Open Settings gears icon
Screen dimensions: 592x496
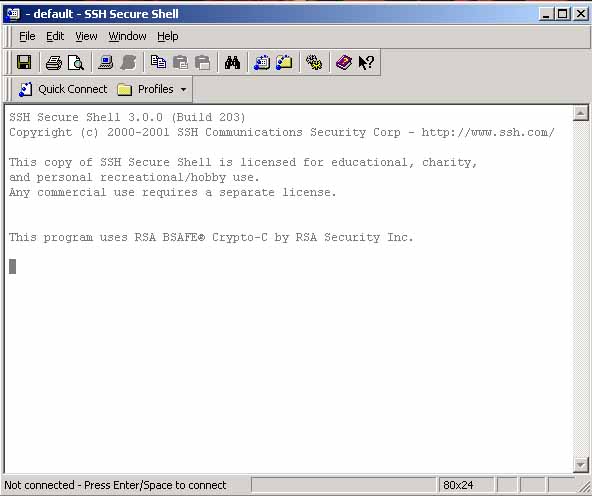pos(314,62)
